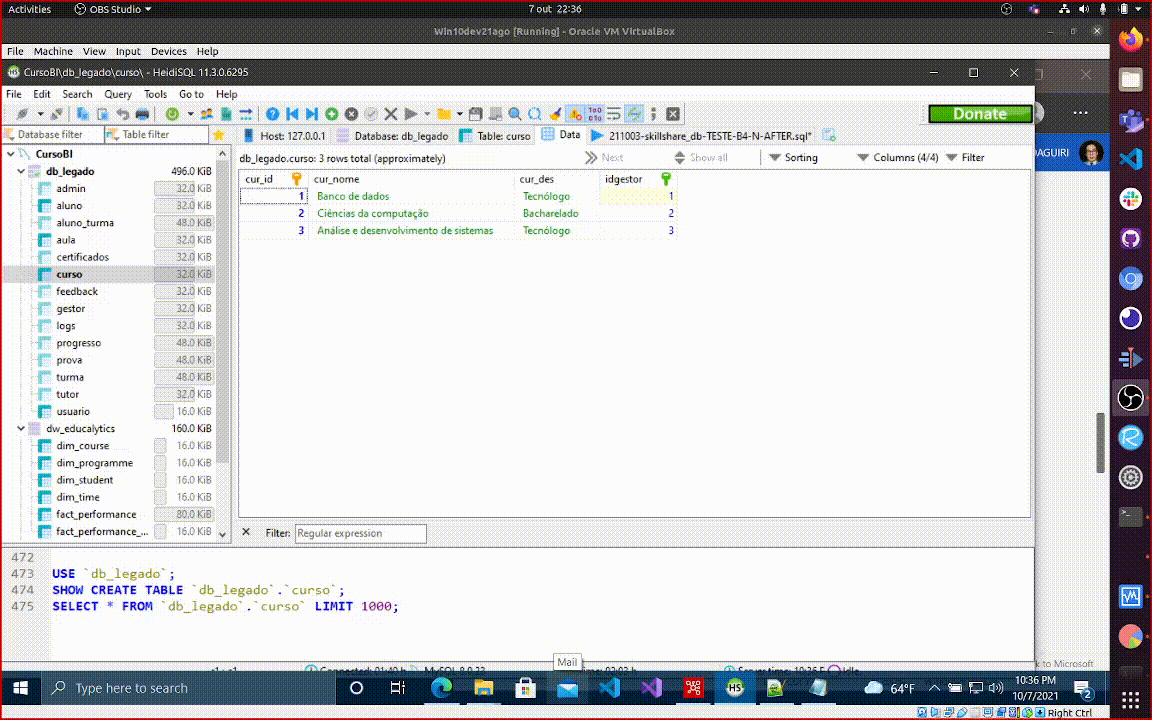Switch to the Database: db_legado tab
Viewport: 1152px width, 720px height.
(x=392, y=136)
